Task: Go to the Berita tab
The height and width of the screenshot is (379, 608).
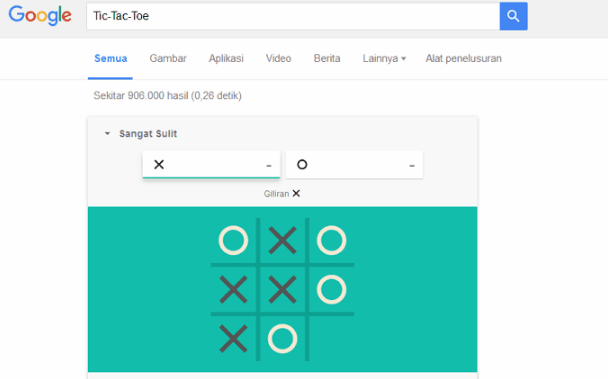Action: tap(327, 59)
